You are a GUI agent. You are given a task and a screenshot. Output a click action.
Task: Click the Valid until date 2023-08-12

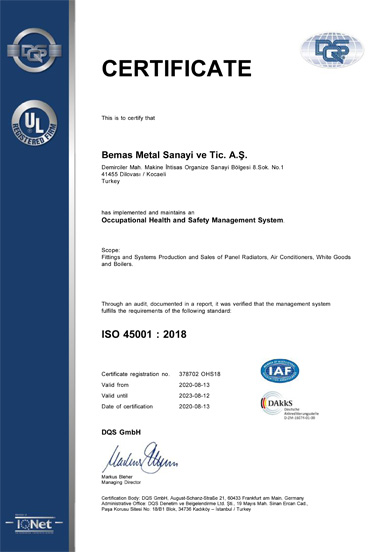194,396
